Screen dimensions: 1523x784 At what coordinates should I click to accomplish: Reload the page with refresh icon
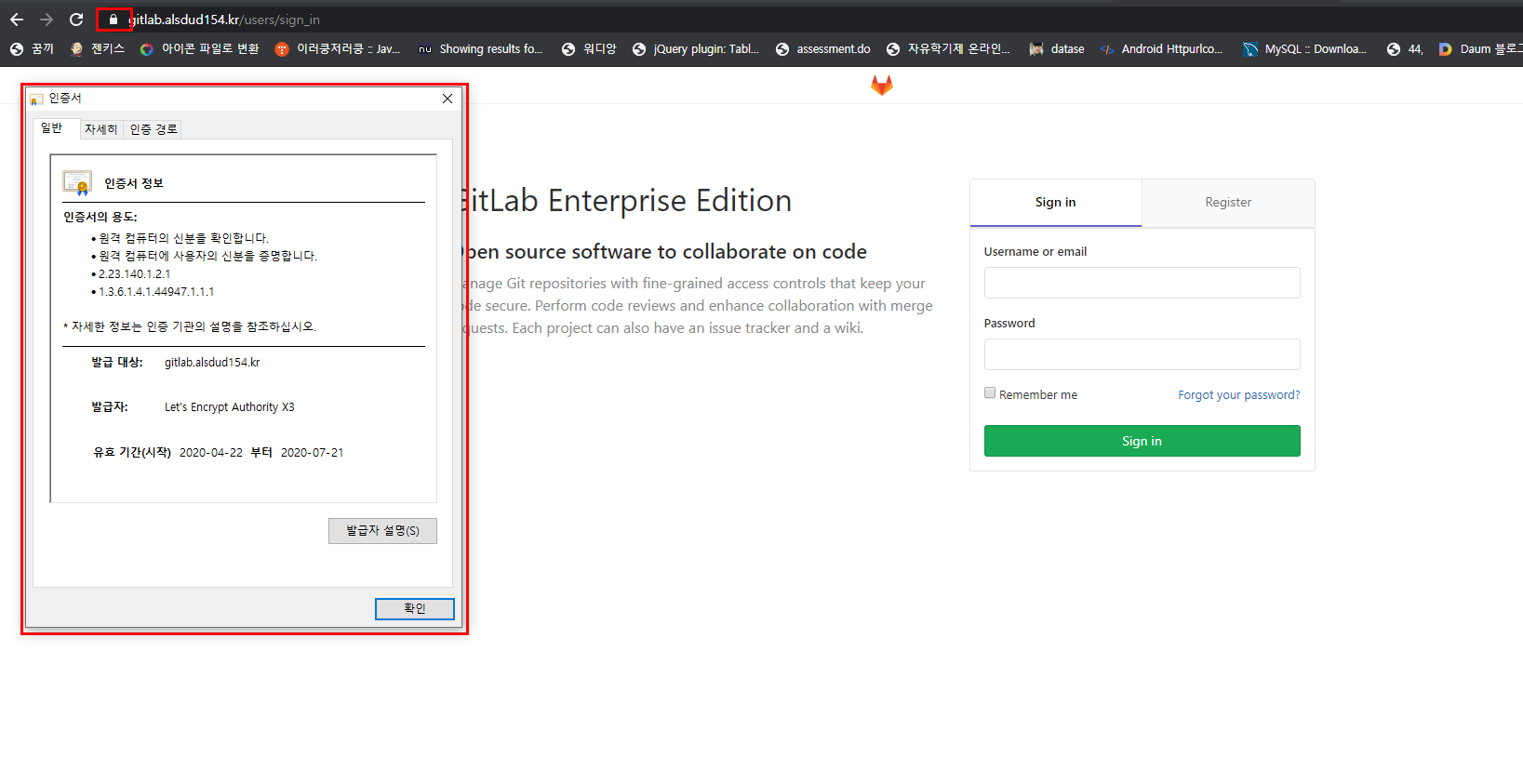click(x=76, y=20)
